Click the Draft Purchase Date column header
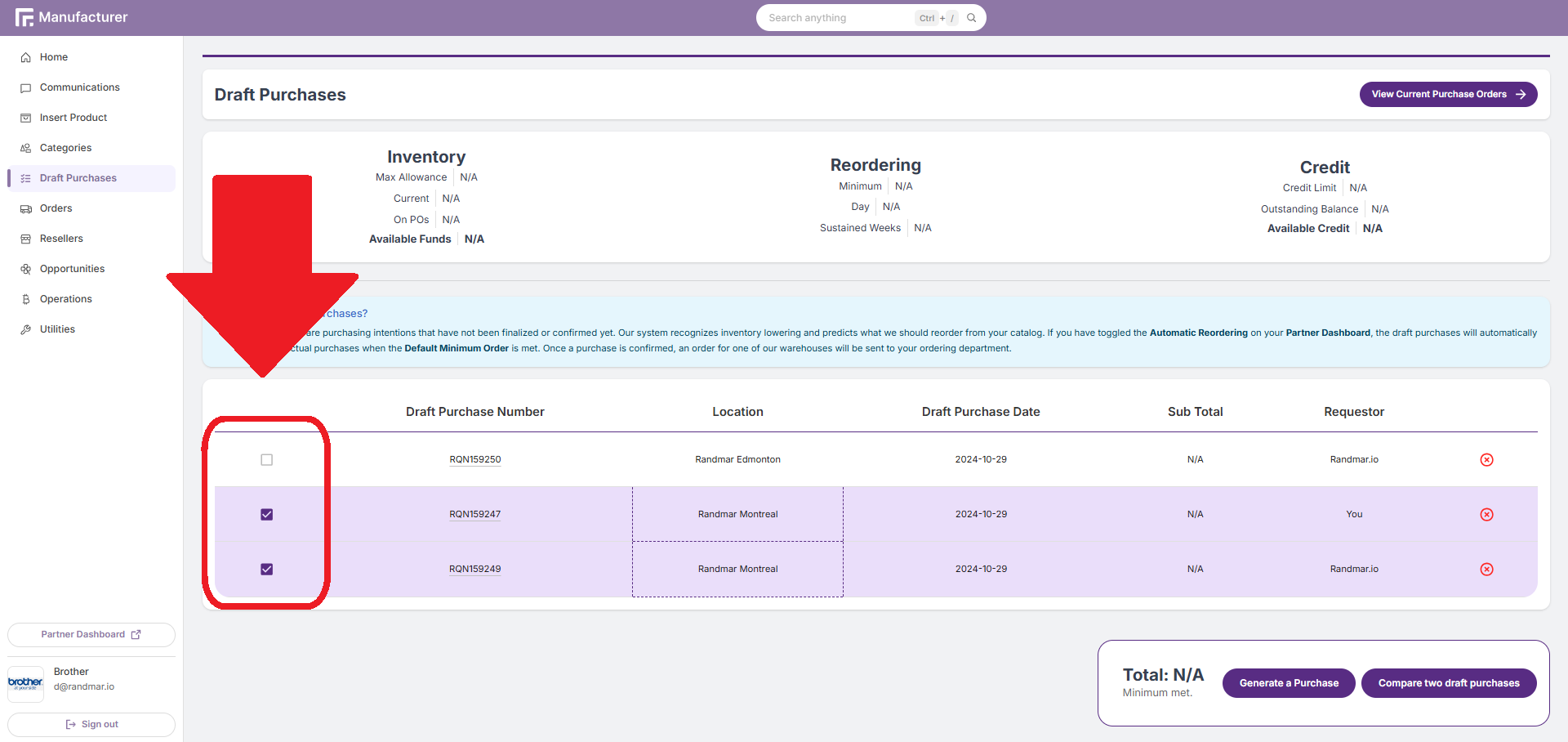 981,412
